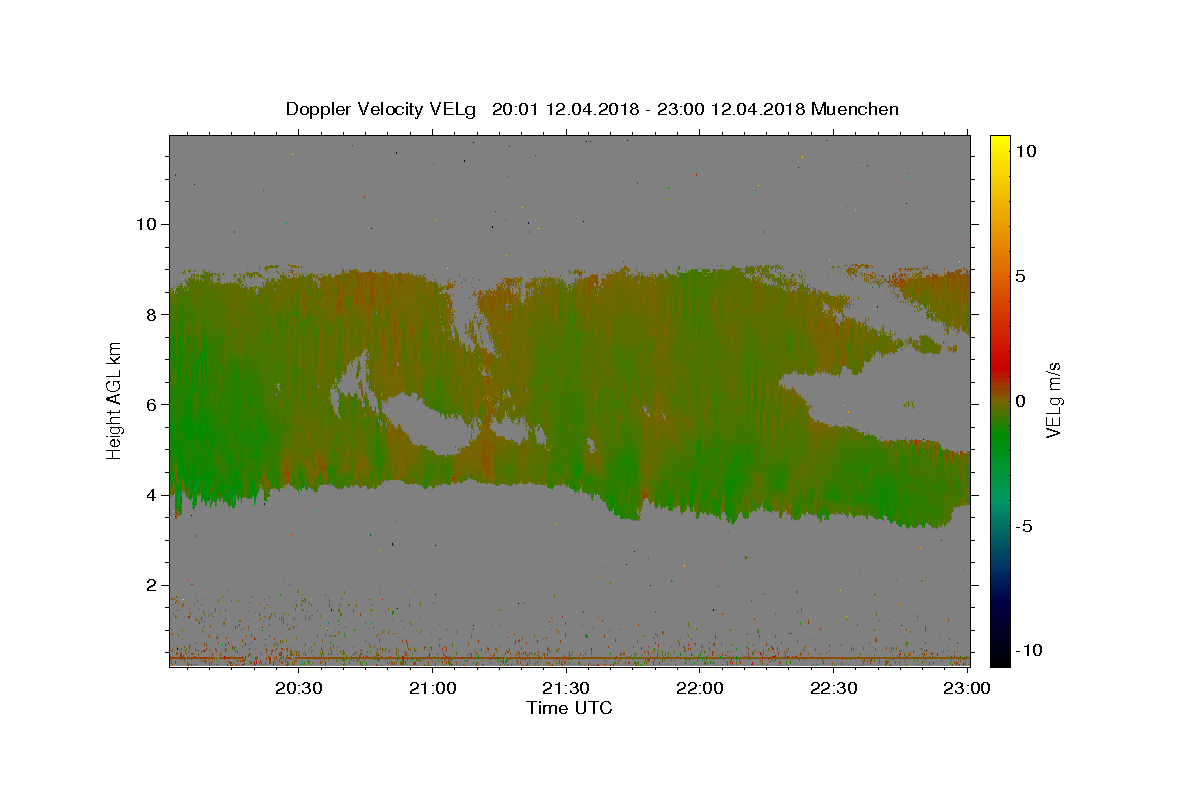Click the 'VELg m/s' colorbar label
Screen dimensions: 1200x800
click(x=1053, y=400)
